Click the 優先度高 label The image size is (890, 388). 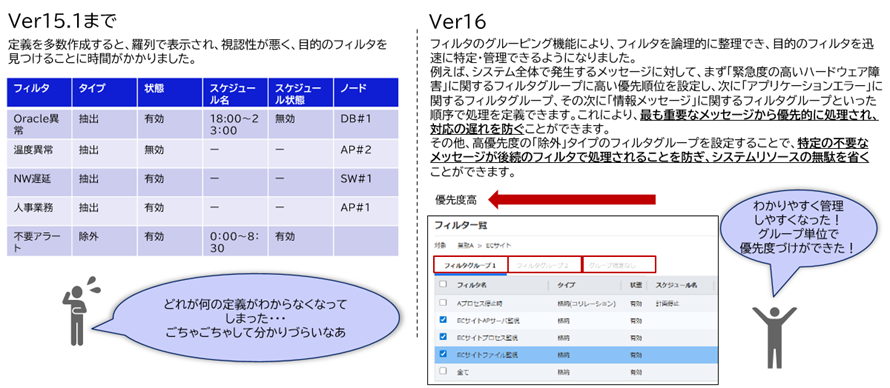pos(456,200)
